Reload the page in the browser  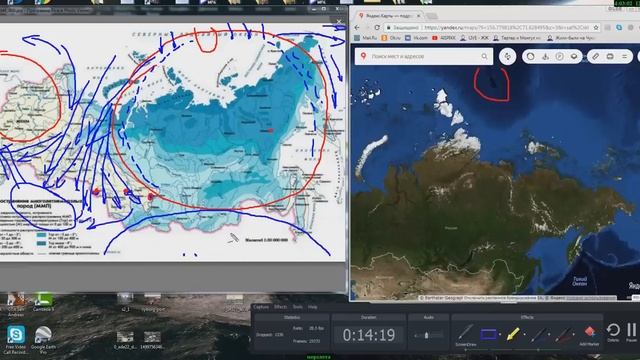pyautogui.click(x=377, y=27)
